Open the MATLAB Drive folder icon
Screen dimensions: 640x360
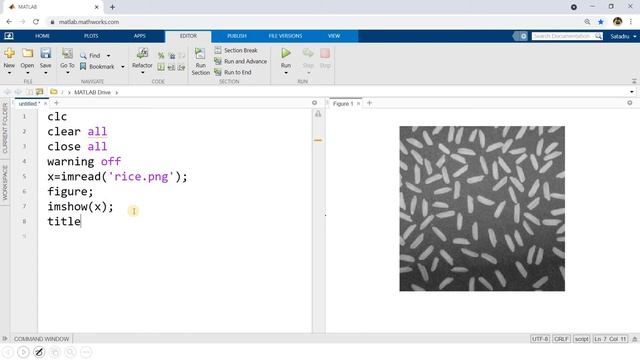tap(53, 92)
